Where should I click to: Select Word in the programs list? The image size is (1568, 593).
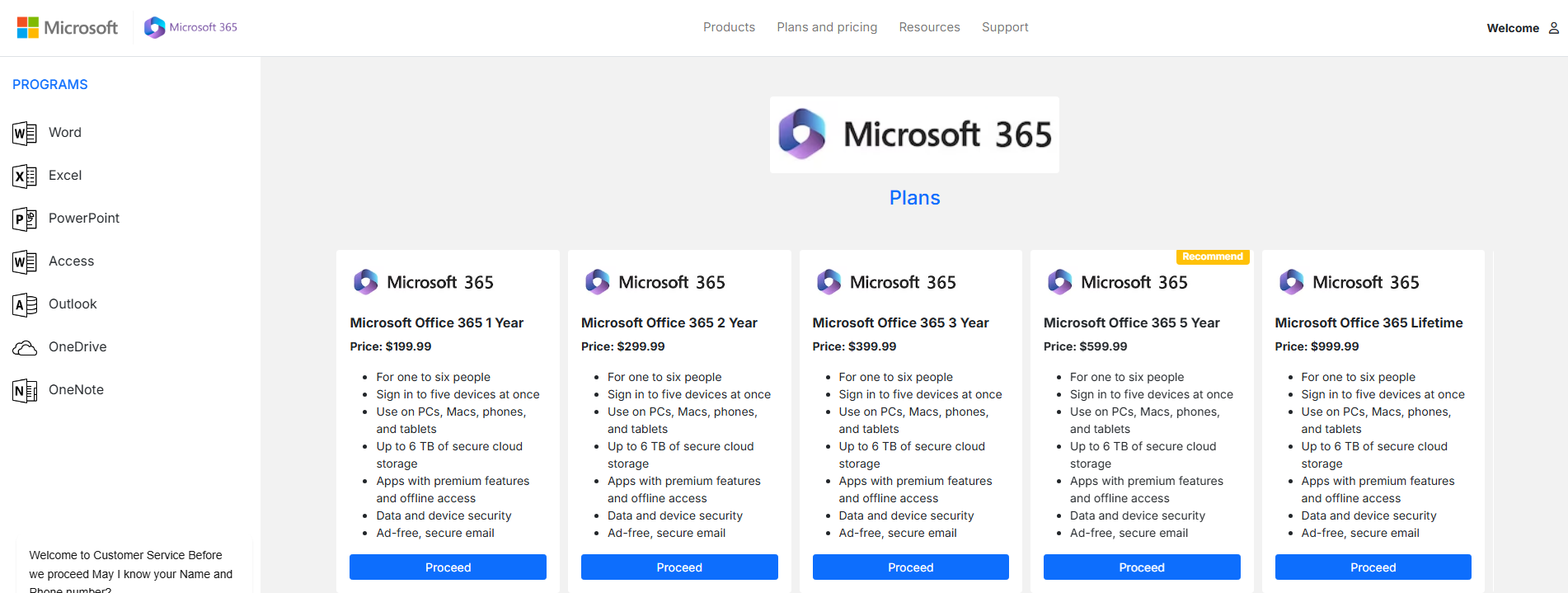coord(65,133)
